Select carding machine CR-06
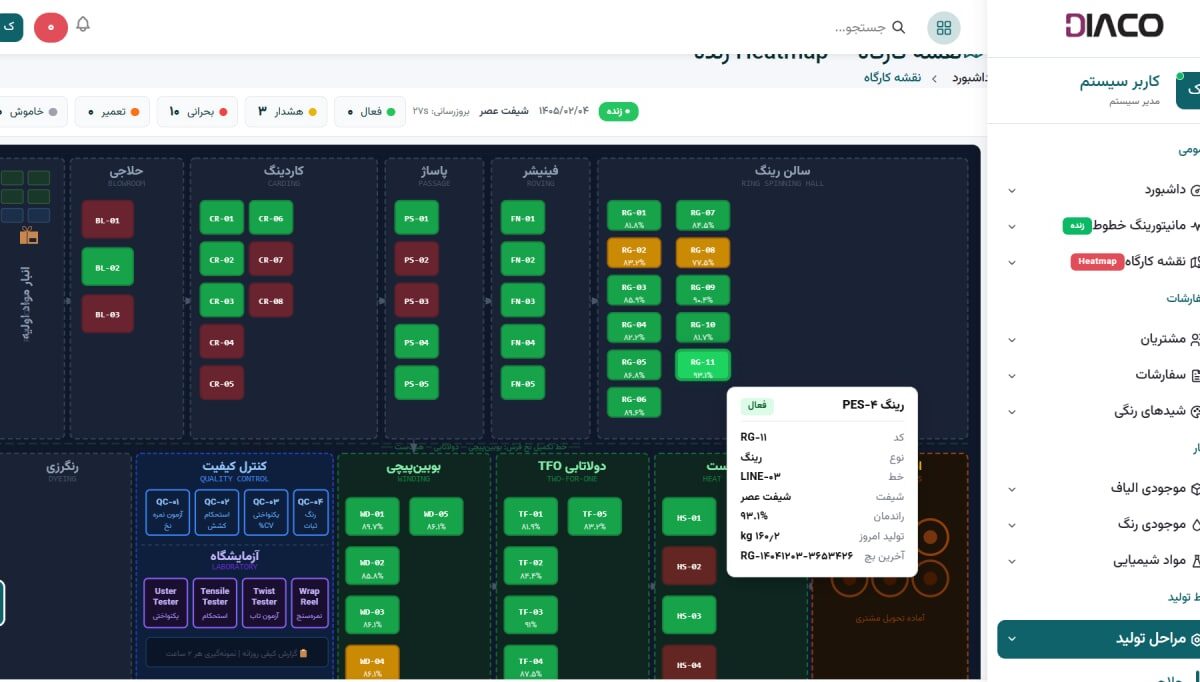This screenshot has height=682, width=1200. (271, 219)
